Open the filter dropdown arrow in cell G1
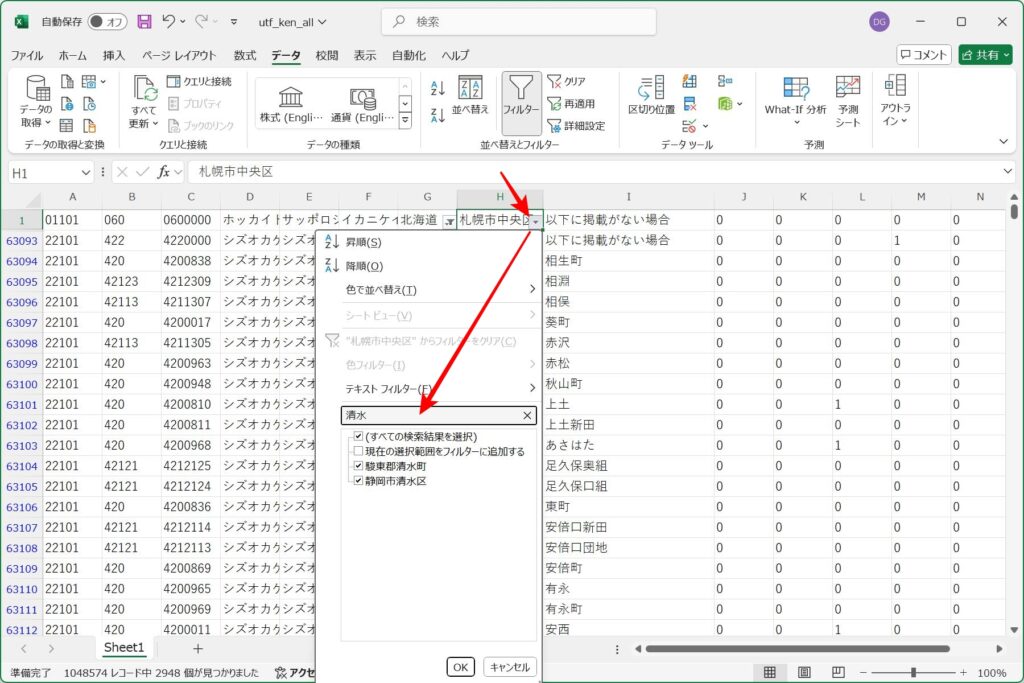Screen dimensions: 1024x683 click(449, 222)
